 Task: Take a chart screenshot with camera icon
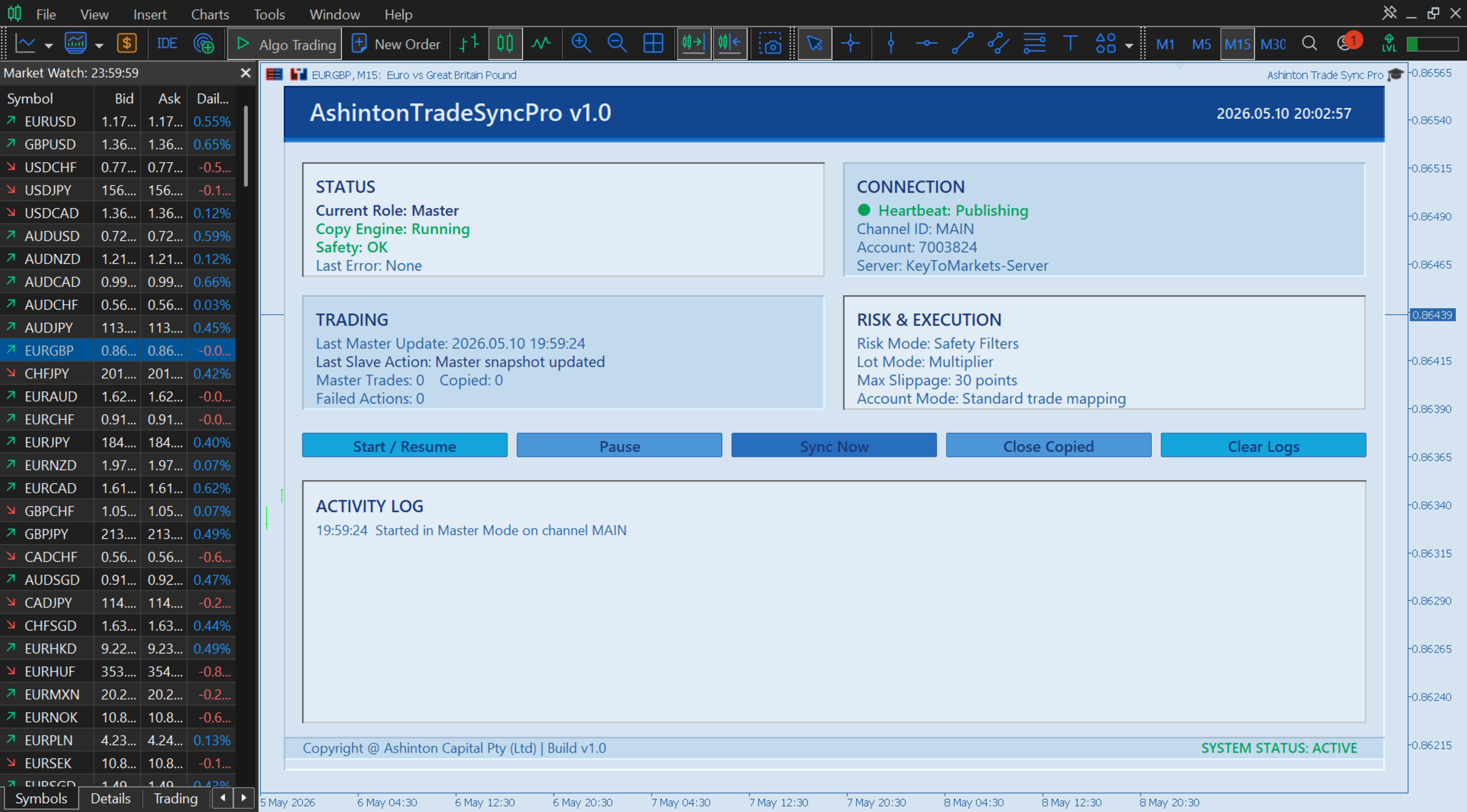tap(770, 44)
